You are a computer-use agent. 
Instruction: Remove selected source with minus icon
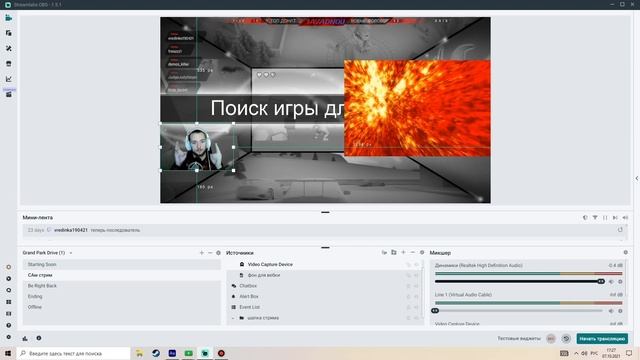point(413,253)
